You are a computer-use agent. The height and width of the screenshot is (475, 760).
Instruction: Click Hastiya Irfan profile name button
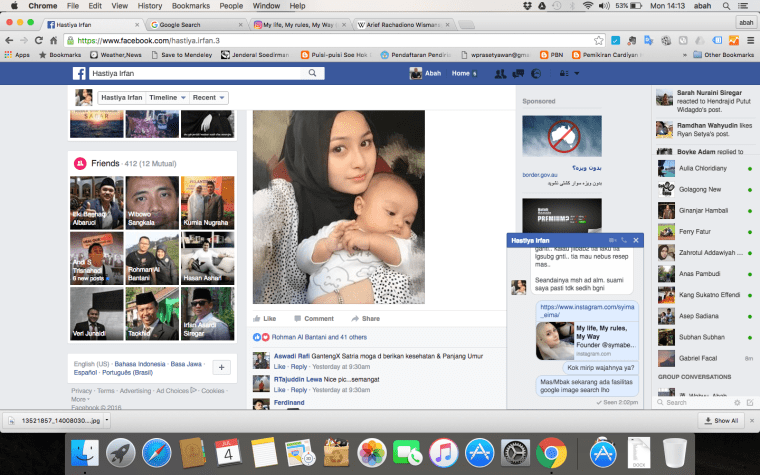(x=122, y=98)
